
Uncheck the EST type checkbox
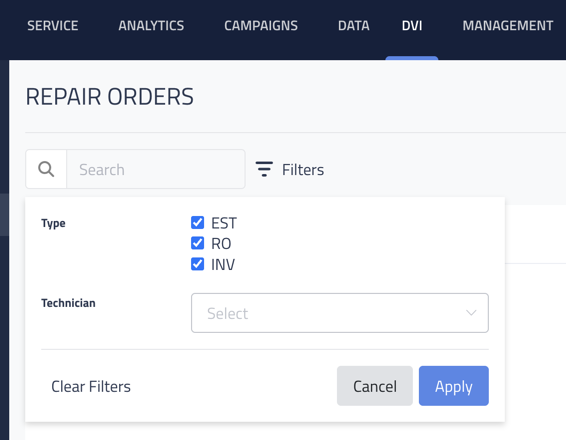tap(197, 223)
